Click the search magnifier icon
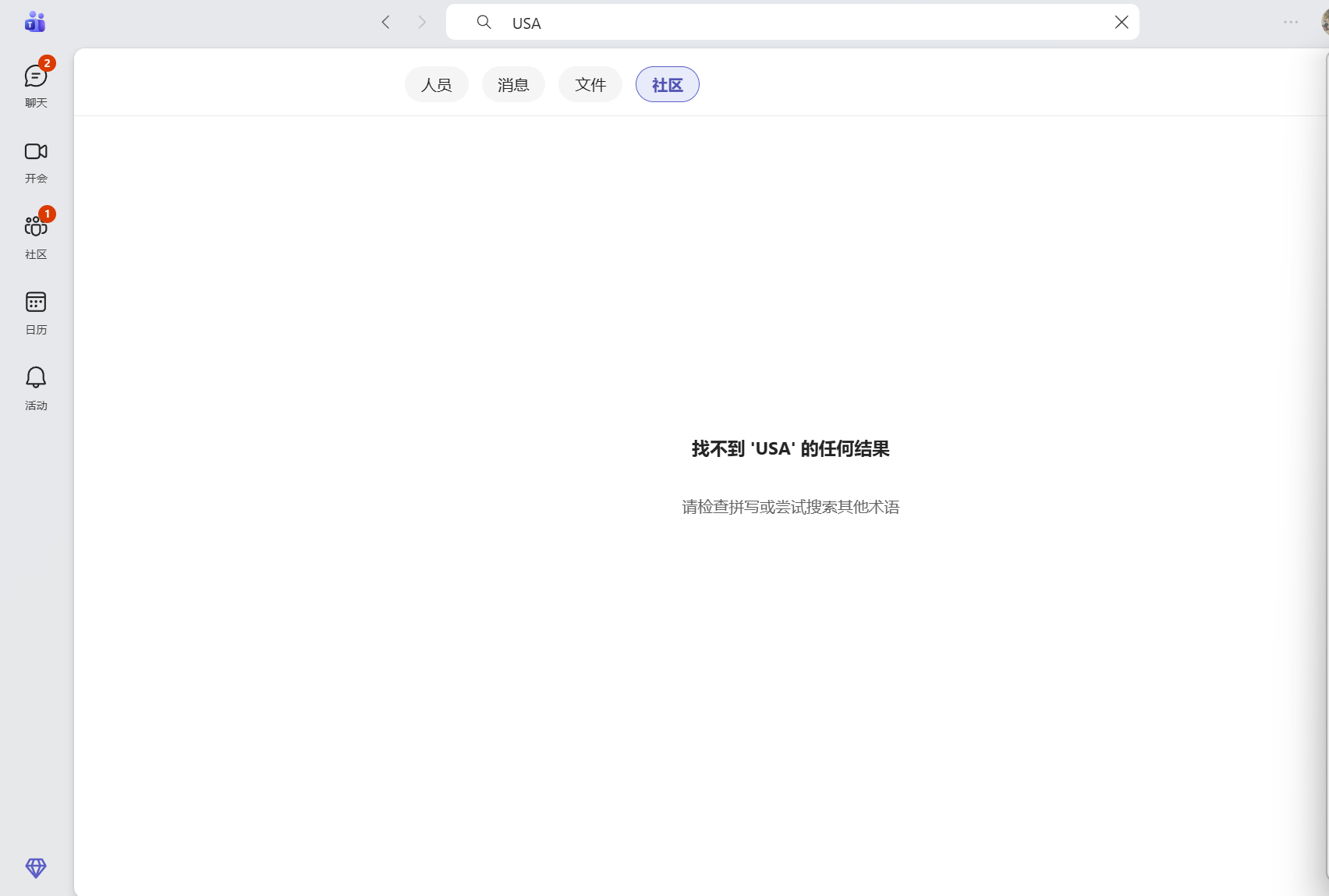The width and height of the screenshot is (1329, 896). pos(484,22)
